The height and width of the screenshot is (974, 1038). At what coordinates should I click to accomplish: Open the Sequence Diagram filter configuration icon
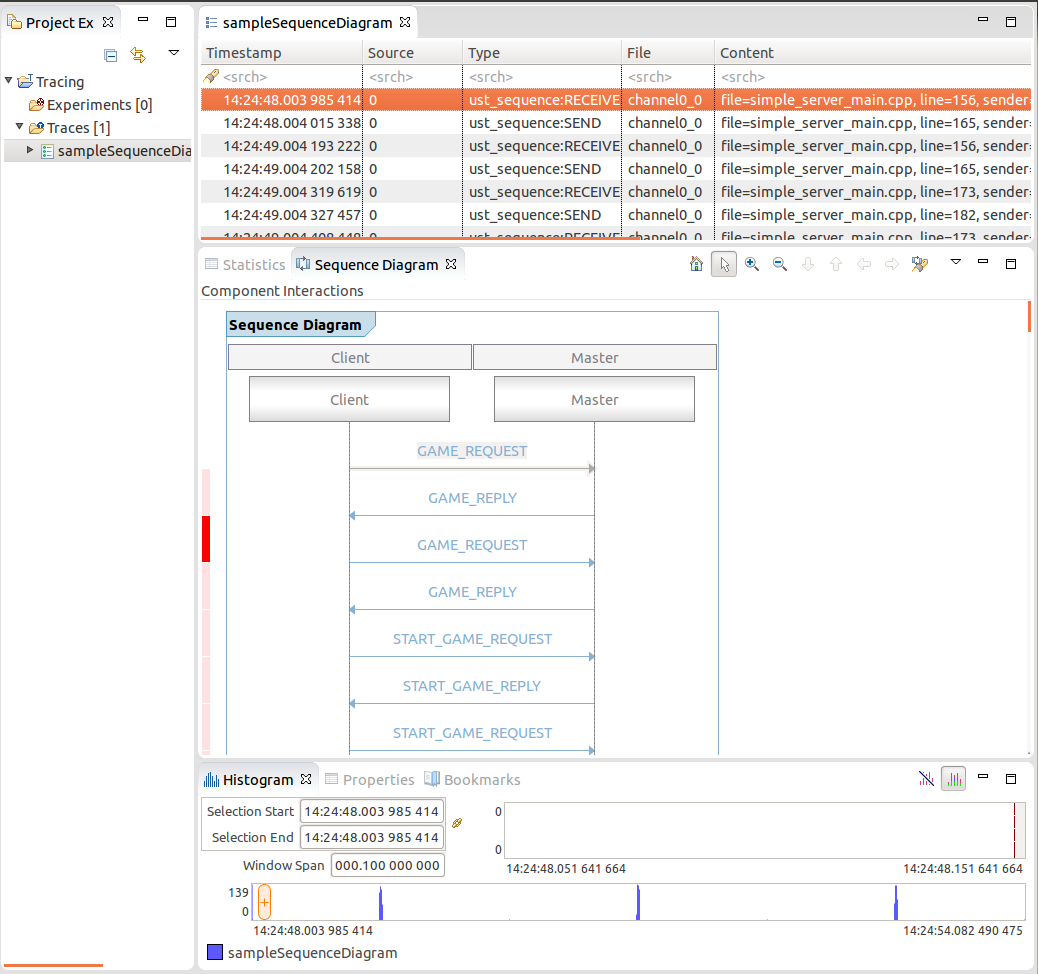[x=920, y=265]
